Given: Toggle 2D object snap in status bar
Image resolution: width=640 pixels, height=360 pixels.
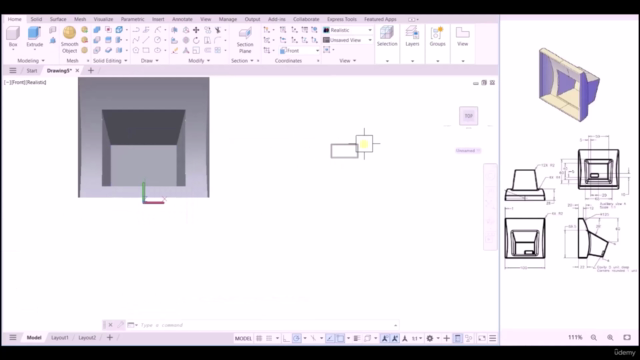Looking at the screenshot, I should pos(340,338).
